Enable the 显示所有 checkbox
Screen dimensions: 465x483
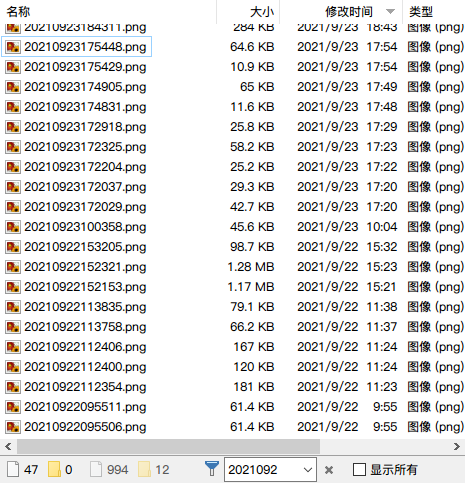[x=359, y=470]
